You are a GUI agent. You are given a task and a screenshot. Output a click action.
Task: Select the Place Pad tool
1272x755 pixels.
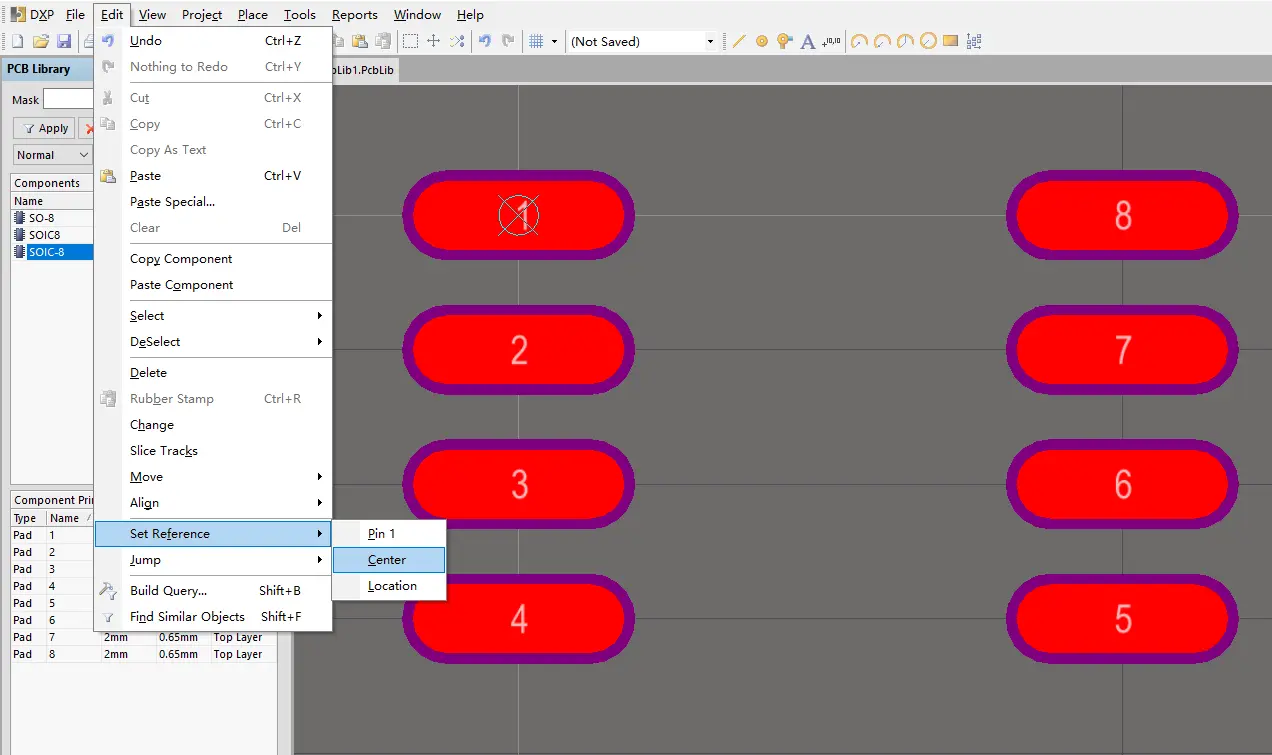pyautogui.click(x=762, y=41)
